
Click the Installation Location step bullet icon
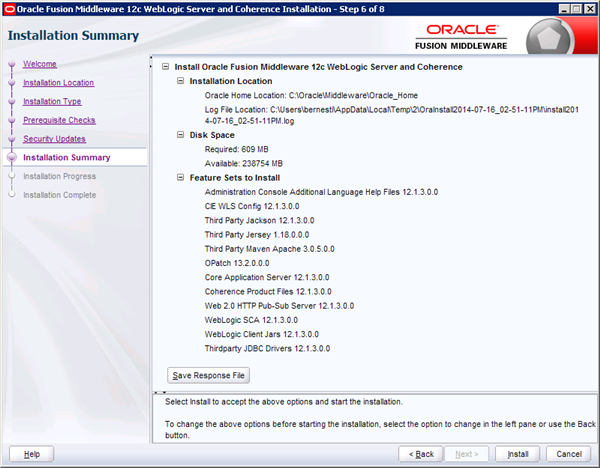12,83
